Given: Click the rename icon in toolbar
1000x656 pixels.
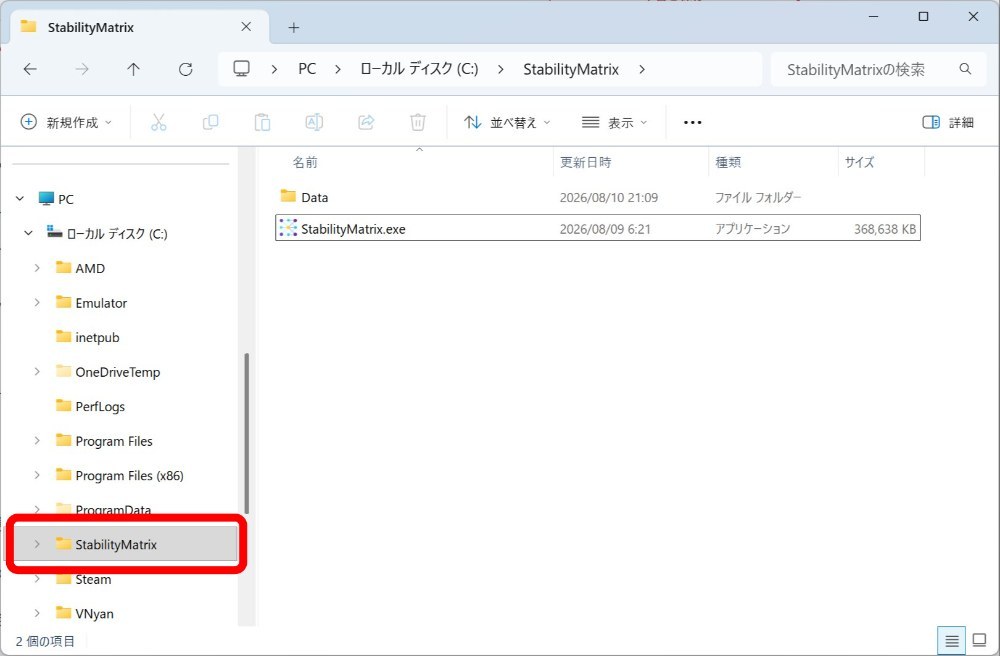Looking at the screenshot, I should pos(314,122).
